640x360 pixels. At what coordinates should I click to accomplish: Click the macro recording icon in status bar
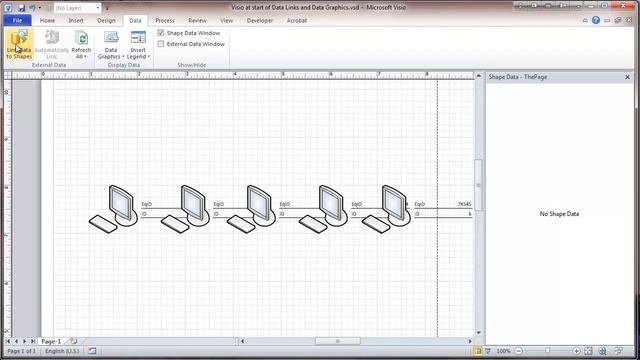pos(92,351)
